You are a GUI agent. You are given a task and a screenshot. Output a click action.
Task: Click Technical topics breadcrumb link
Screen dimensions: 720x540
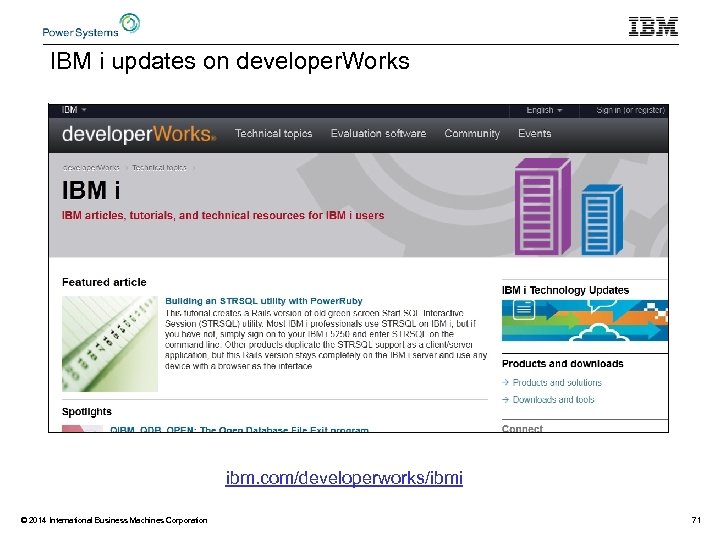coord(159,168)
